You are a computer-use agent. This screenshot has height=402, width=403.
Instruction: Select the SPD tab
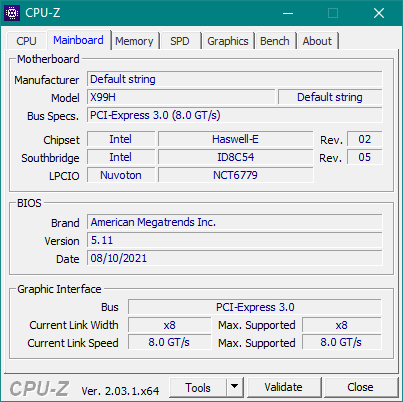(x=180, y=41)
